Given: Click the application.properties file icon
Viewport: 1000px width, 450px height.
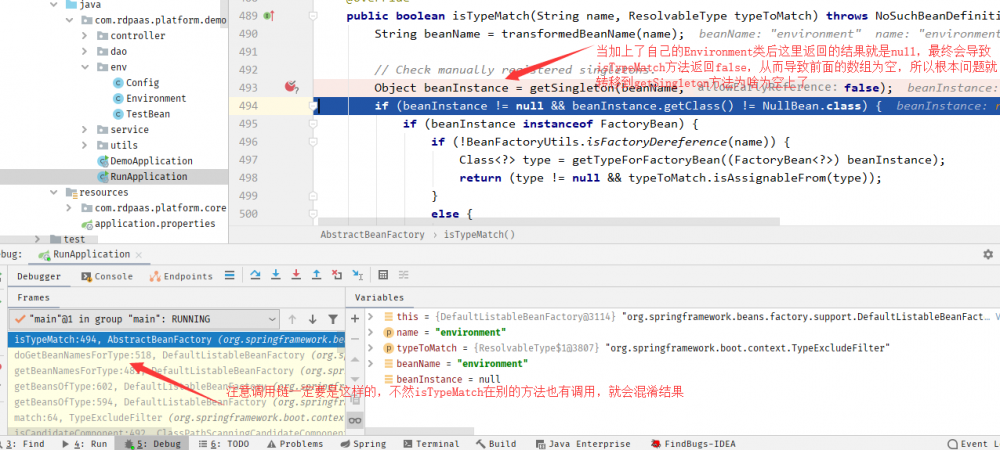Looking at the screenshot, I should click(87, 224).
